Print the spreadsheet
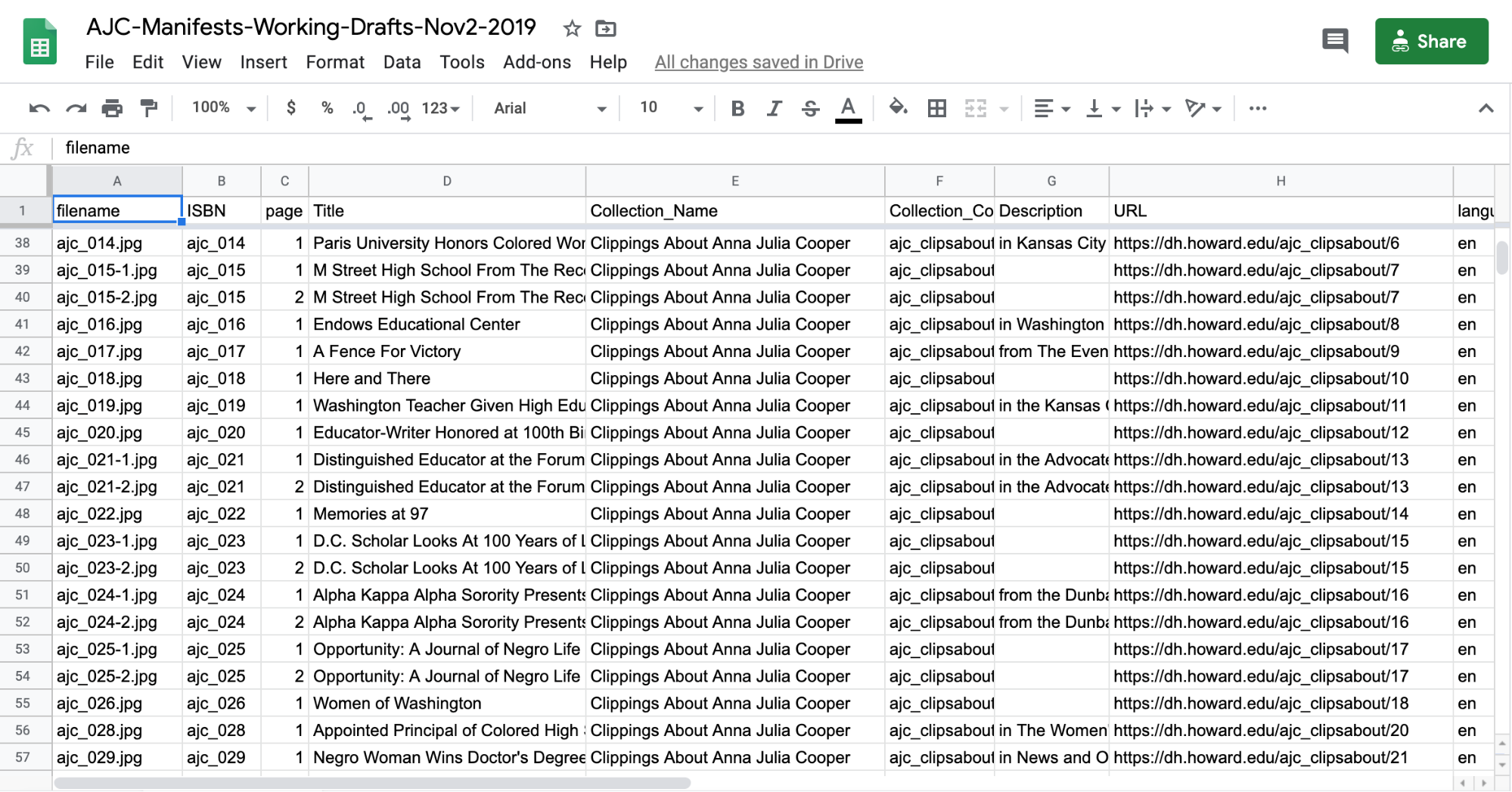The height and width of the screenshot is (792, 1512). point(112,108)
